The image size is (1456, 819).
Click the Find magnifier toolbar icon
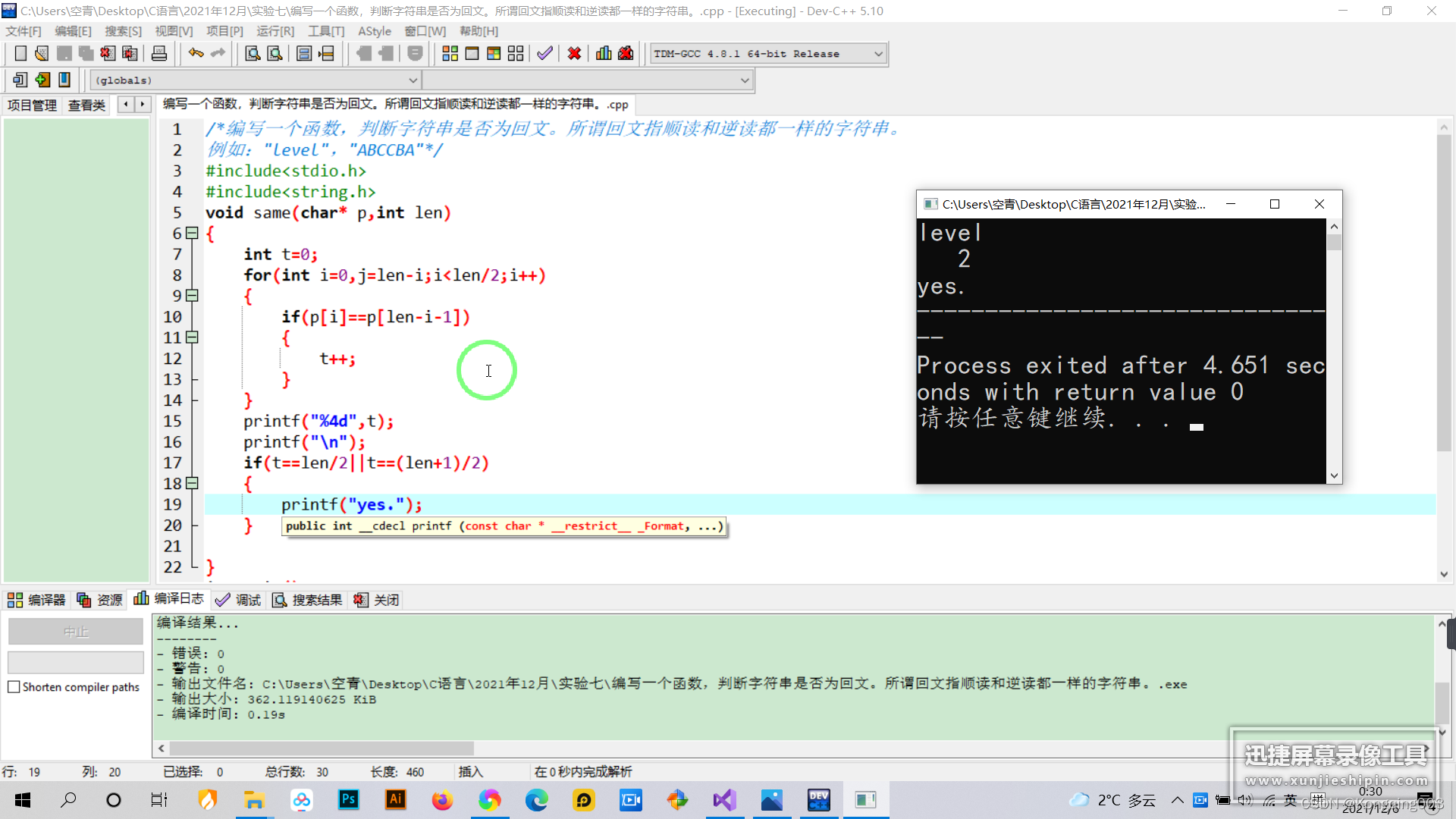[253, 54]
